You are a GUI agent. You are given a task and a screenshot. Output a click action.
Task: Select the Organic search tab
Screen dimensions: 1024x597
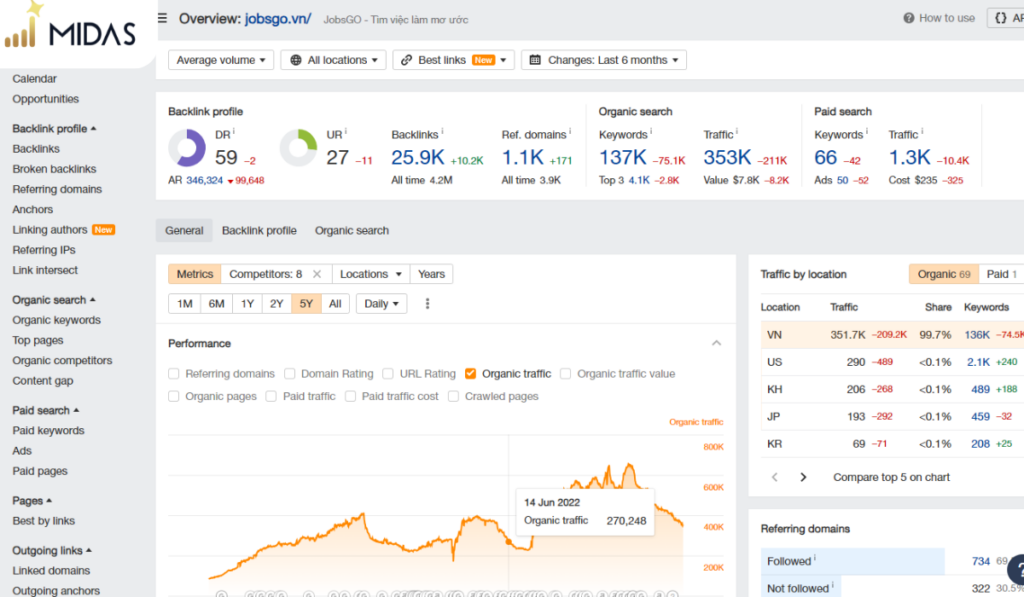coord(352,231)
